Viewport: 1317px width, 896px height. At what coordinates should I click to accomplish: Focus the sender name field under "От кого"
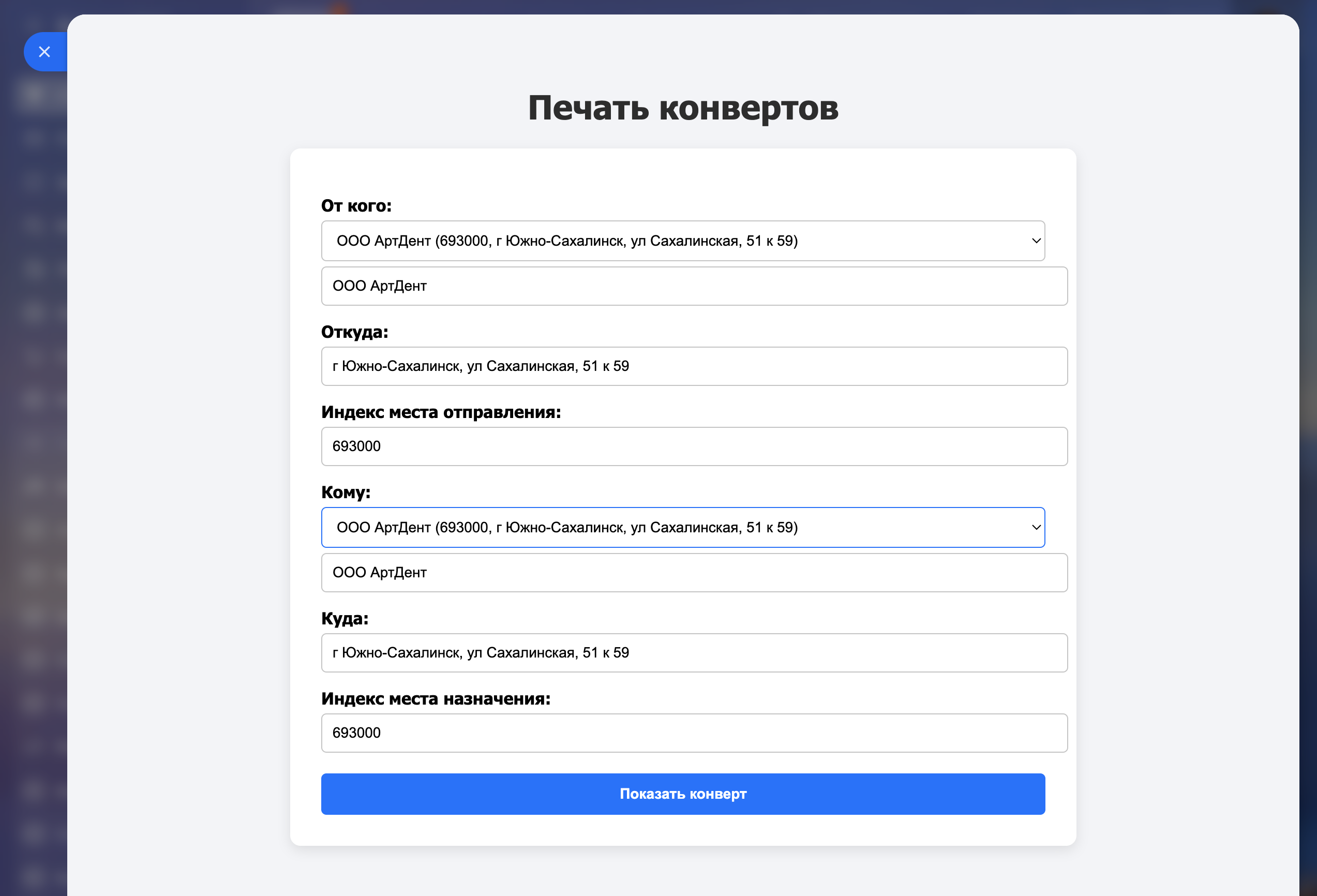[694, 286]
